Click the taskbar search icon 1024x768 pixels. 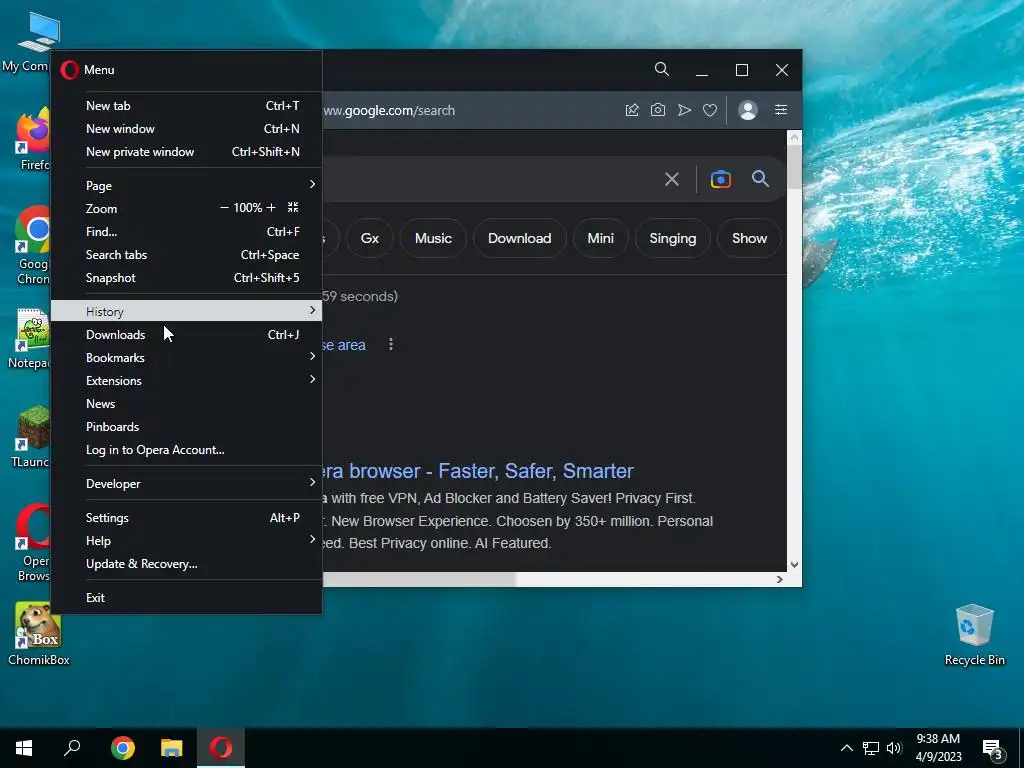(72, 748)
